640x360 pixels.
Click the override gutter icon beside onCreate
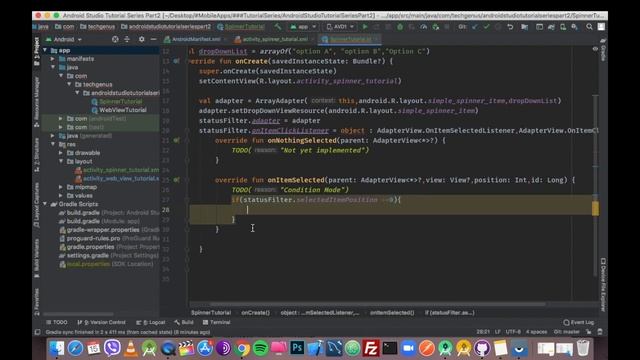176,61
